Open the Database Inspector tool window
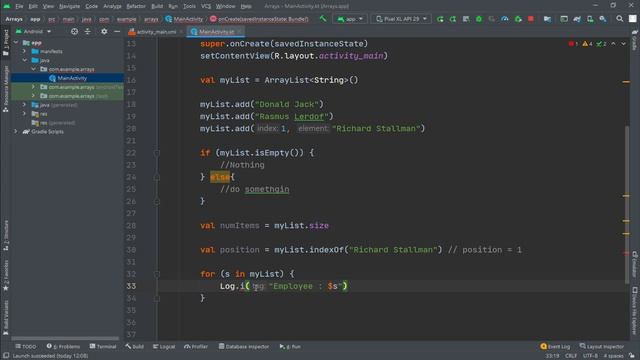Screen dimensions: 640x360 click(x=244, y=347)
